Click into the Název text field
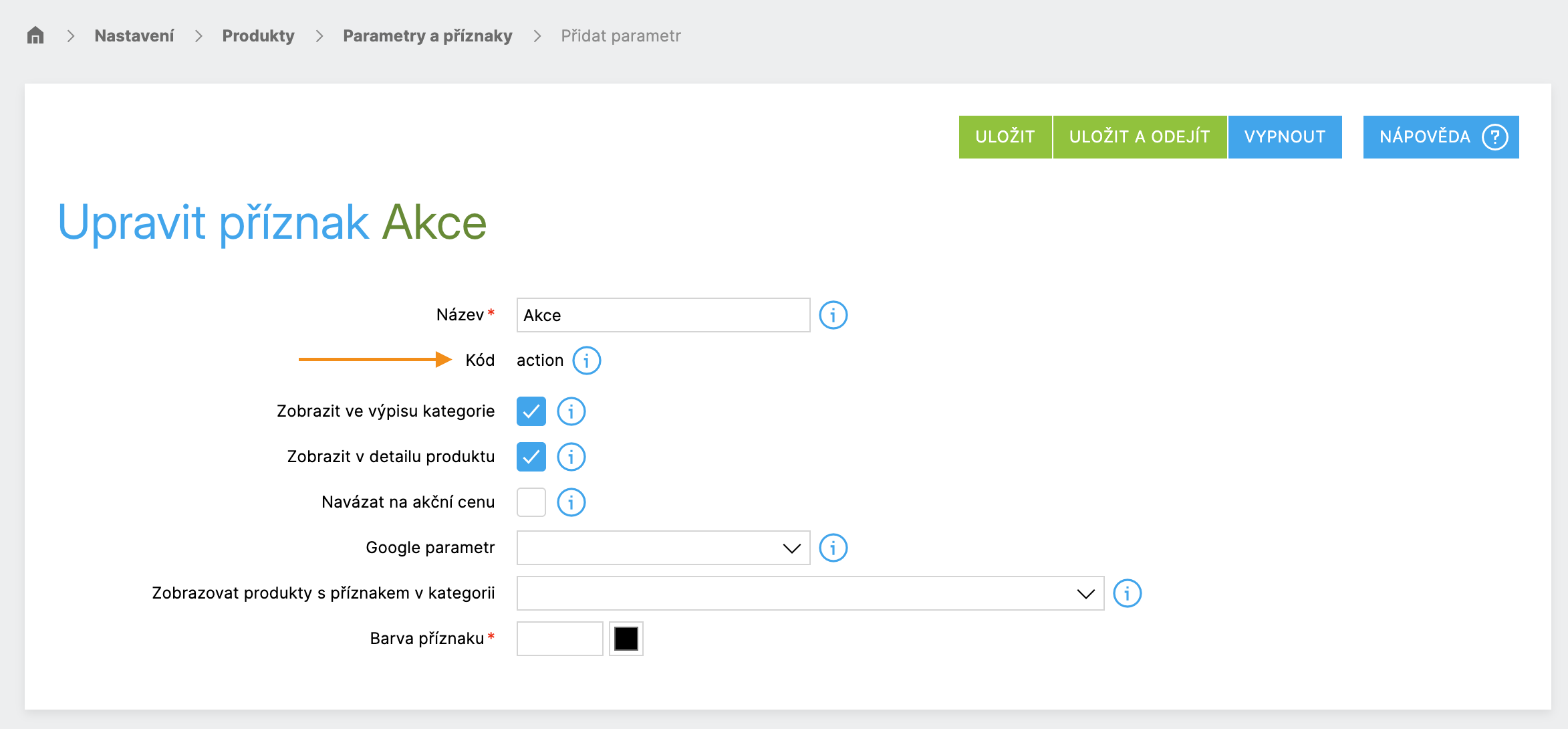Viewport: 1568px width, 729px height. 663,315
